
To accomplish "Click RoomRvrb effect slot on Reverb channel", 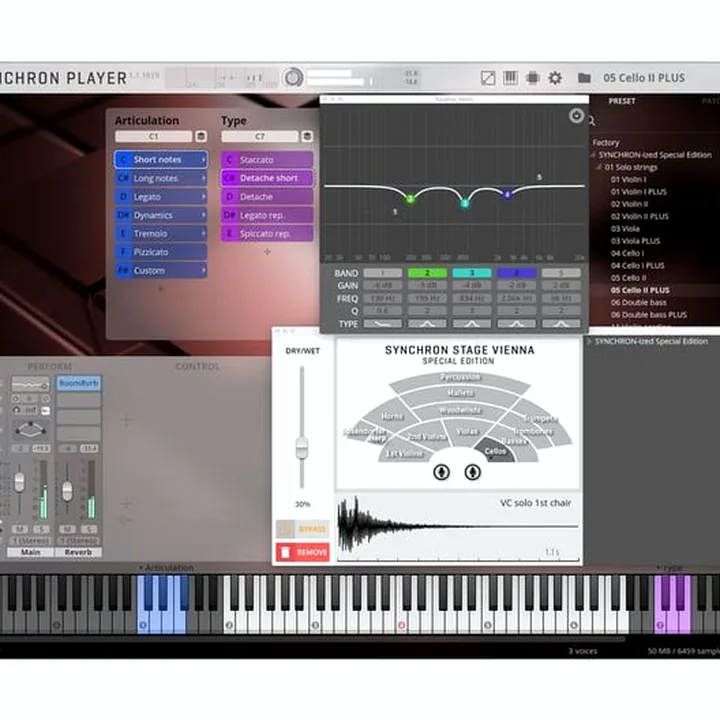I will tap(79, 383).
